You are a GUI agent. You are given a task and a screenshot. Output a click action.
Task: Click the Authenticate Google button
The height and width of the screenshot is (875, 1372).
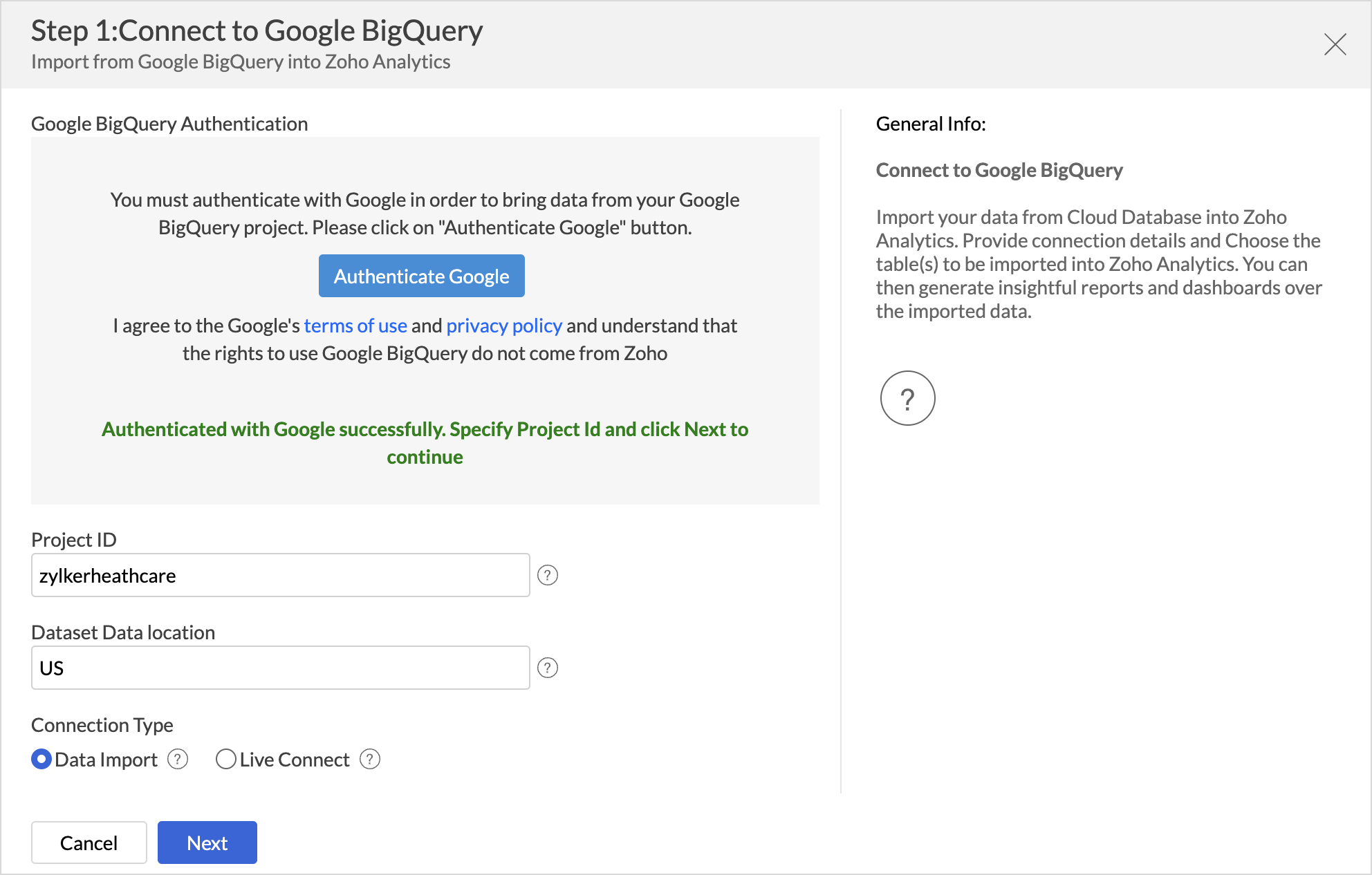[x=422, y=276]
